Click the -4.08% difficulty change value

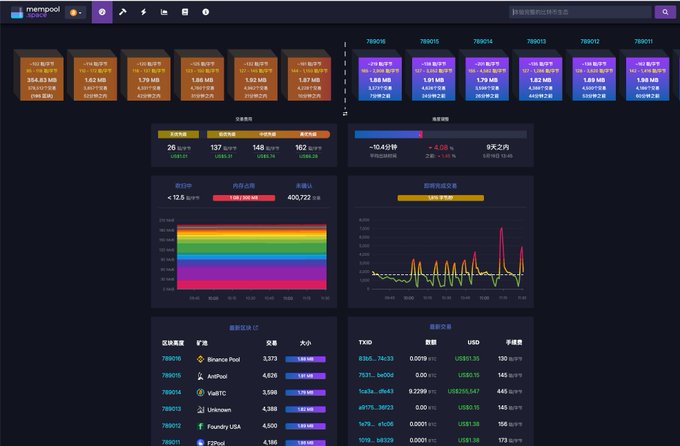[441, 148]
